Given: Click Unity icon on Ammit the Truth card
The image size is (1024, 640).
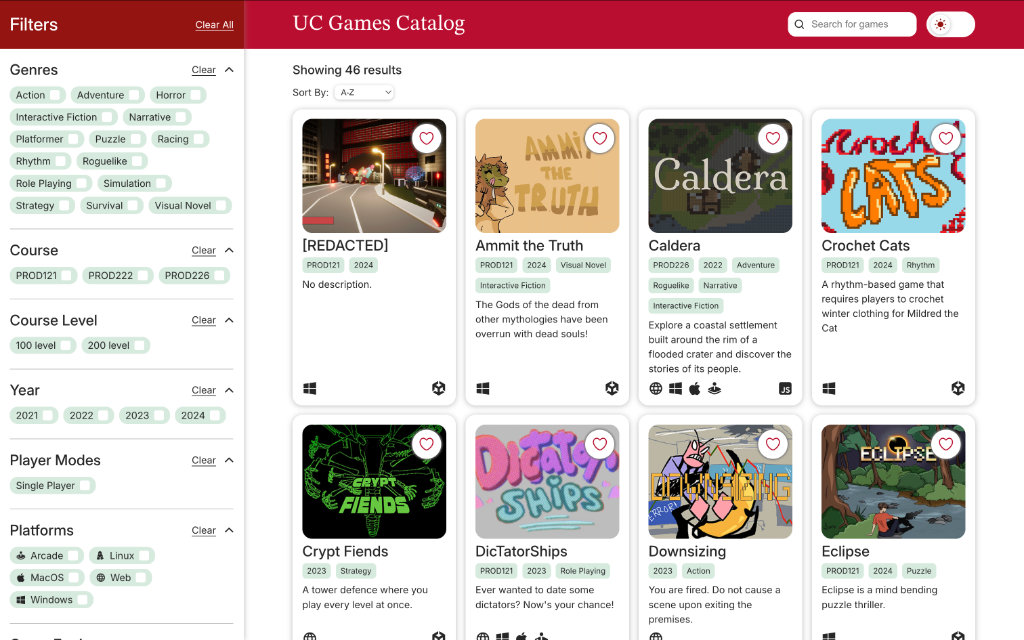Looking at the screenshot, I should pos(612,389).
